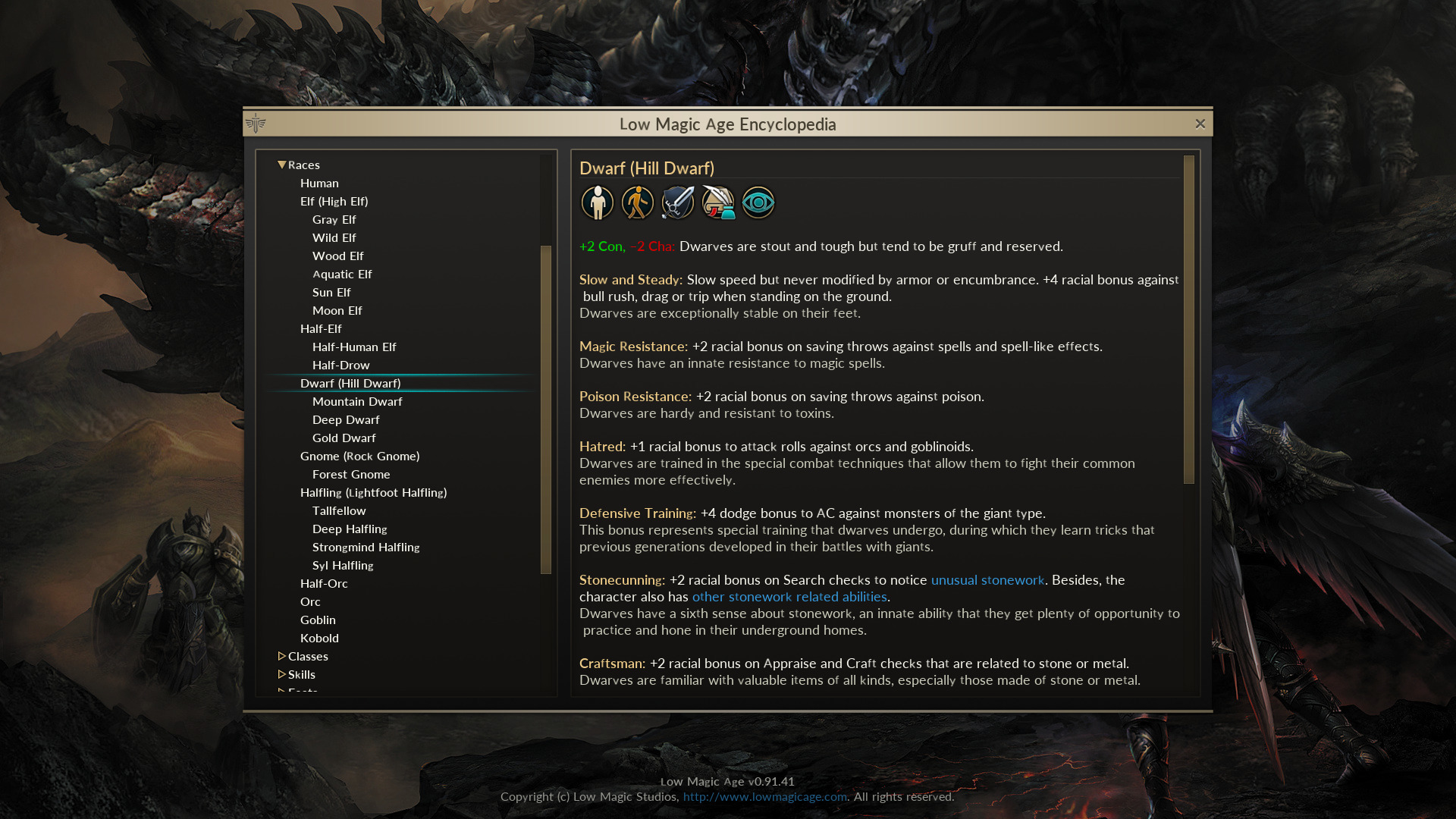Click the sword and shield proficiency icon
The image size is (1456, 819).
[x=677, y=202]
